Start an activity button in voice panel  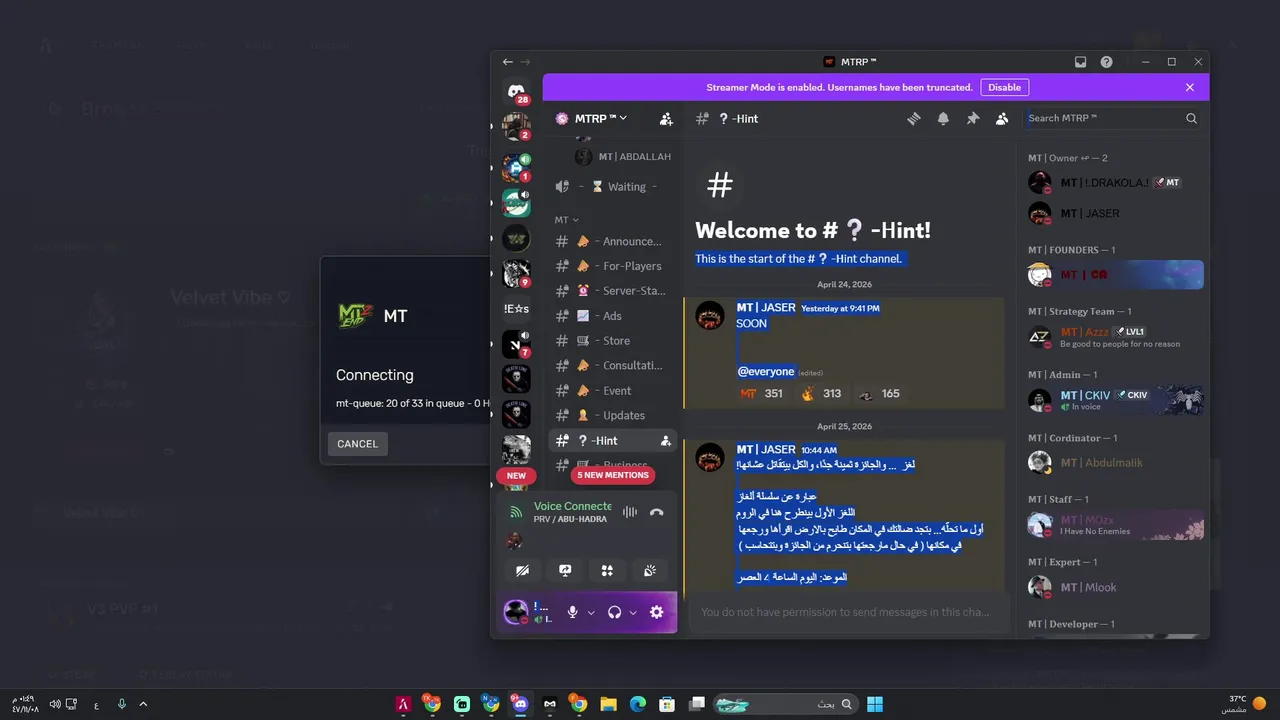(607, 570)
